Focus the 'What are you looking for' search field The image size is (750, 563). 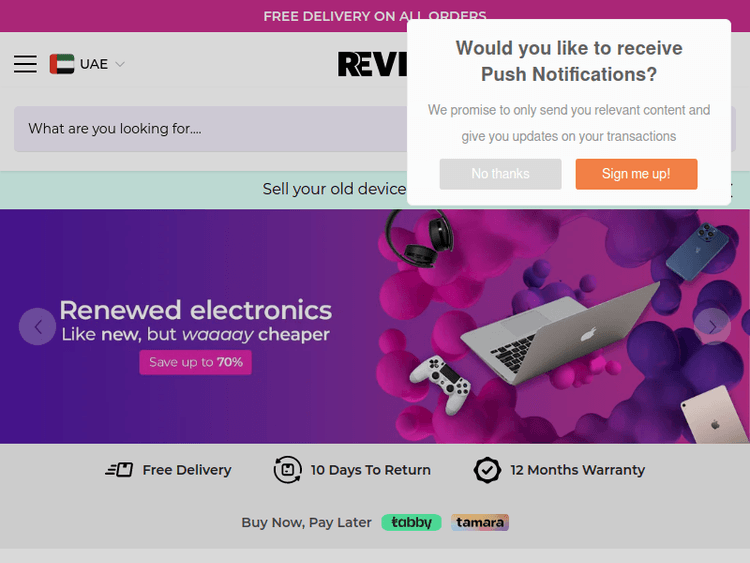pyautogui.click(x=210, y=129)
